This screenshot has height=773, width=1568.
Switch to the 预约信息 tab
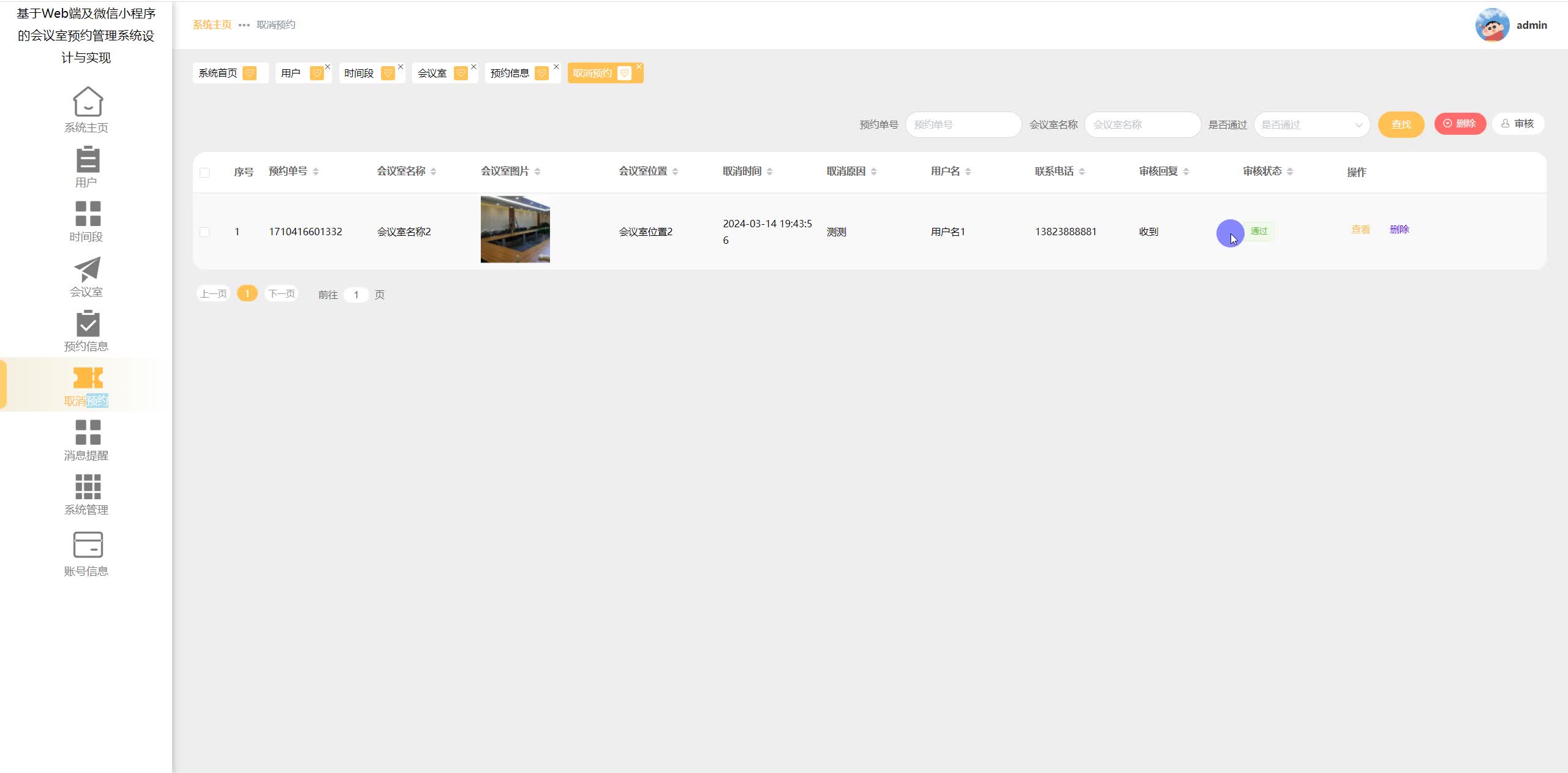pos(510,74)
